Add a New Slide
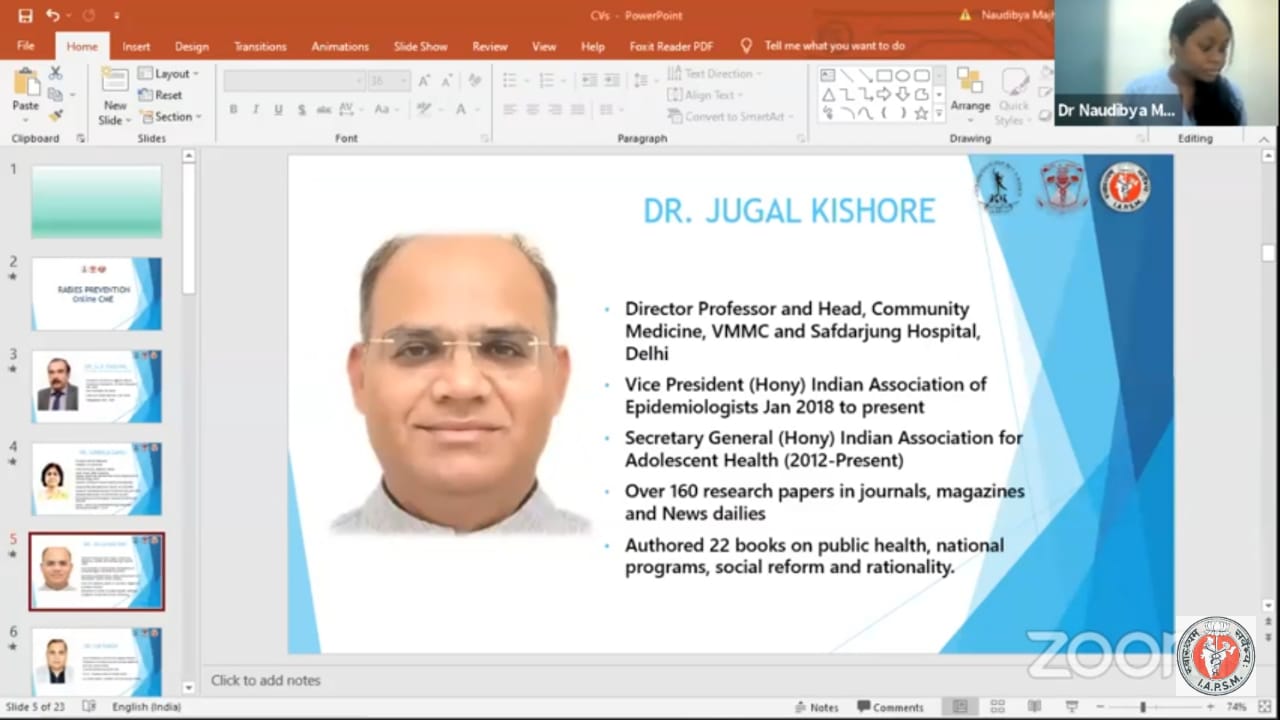1280x720 pixels. click(114, 97)
